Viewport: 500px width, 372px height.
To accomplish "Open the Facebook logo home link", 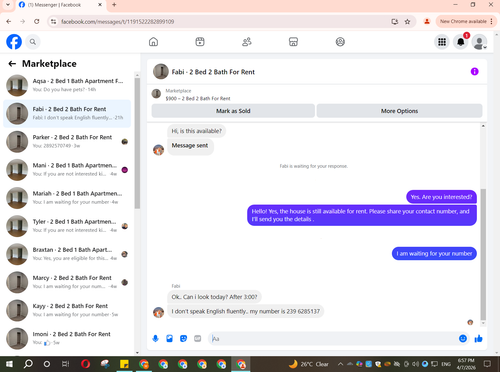I will click(x=14, y=42).
